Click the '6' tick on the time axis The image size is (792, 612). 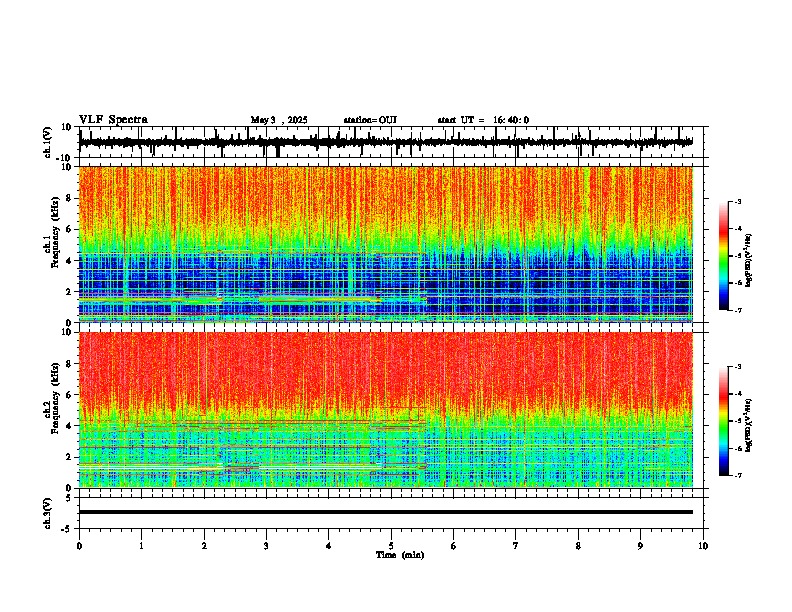454,546
